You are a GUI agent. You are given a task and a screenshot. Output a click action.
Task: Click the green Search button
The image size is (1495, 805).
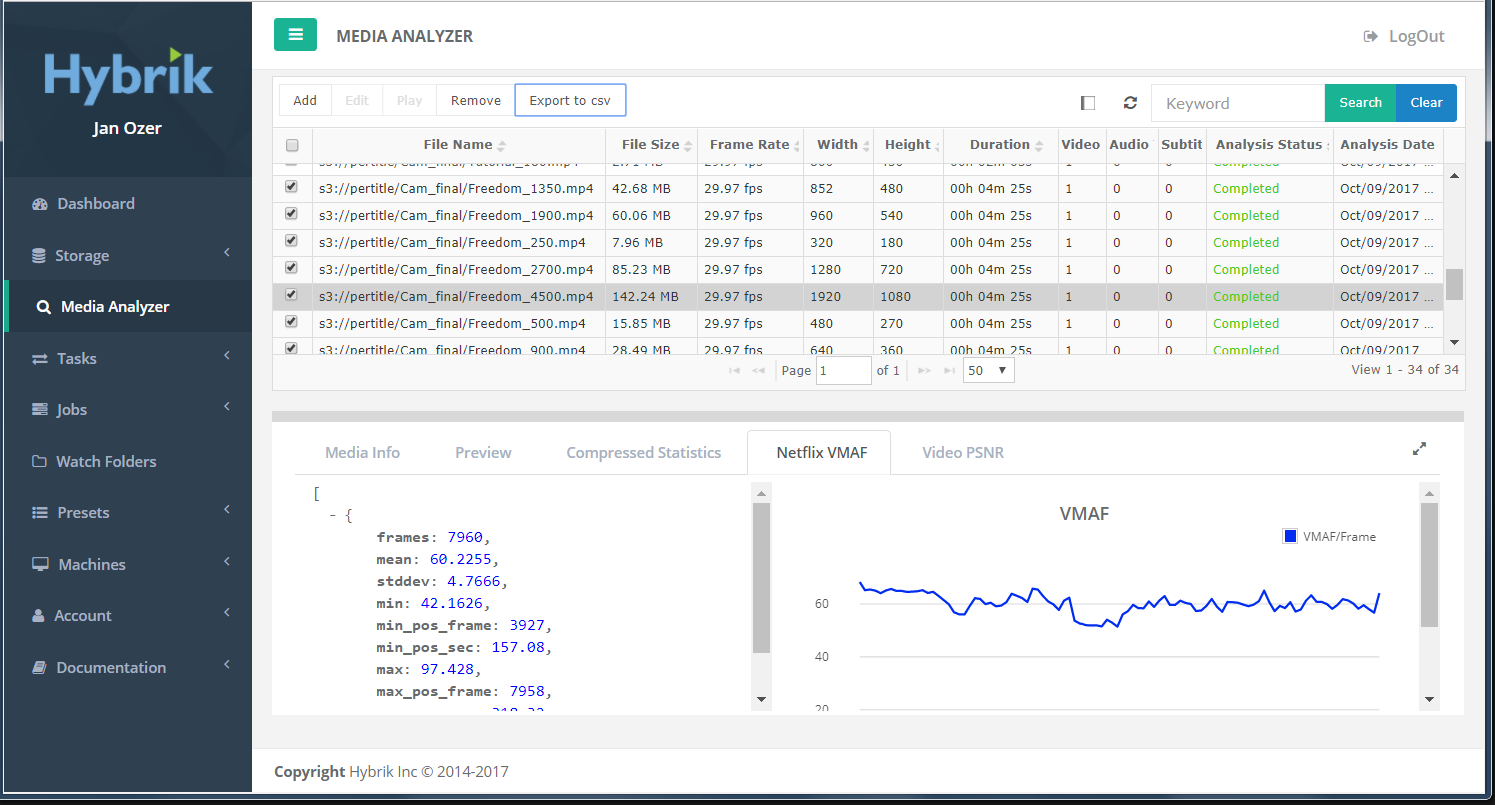[1360, 103]
